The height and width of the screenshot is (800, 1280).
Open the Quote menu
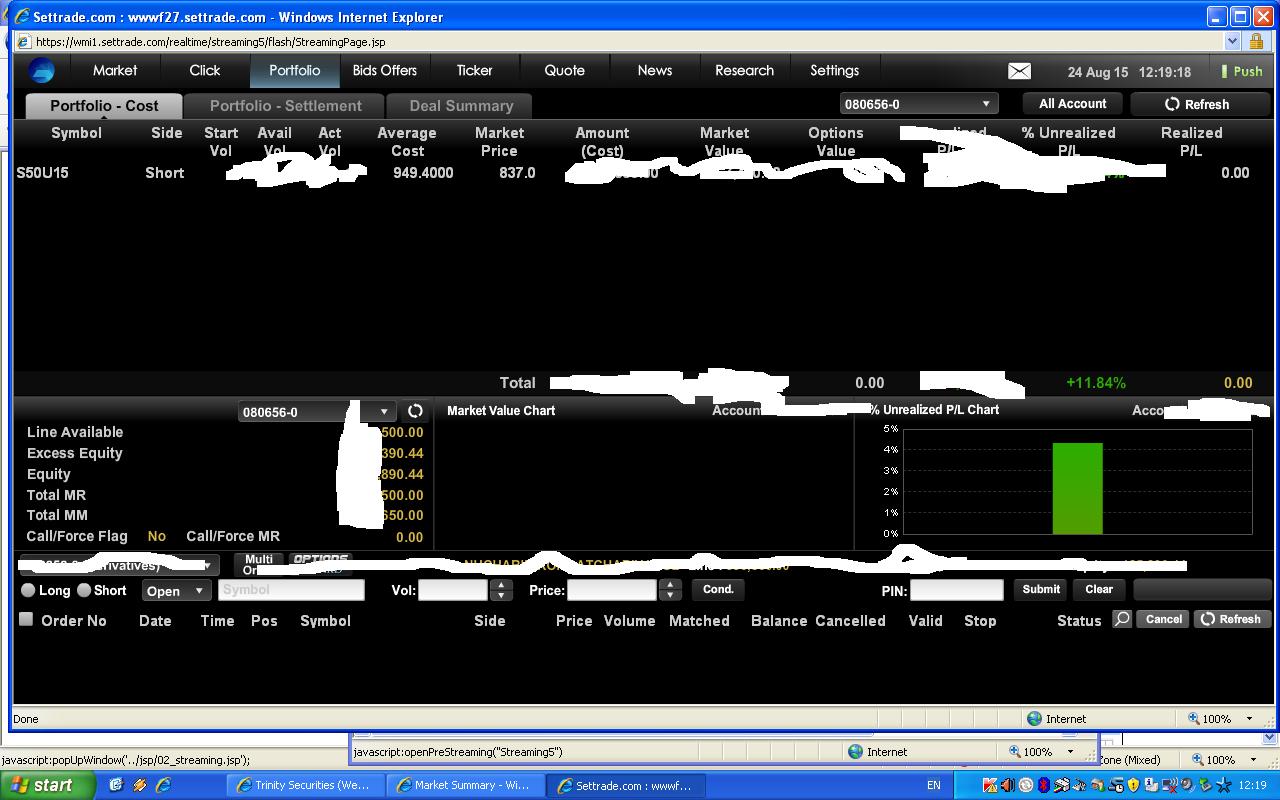[x=565, y=70]
